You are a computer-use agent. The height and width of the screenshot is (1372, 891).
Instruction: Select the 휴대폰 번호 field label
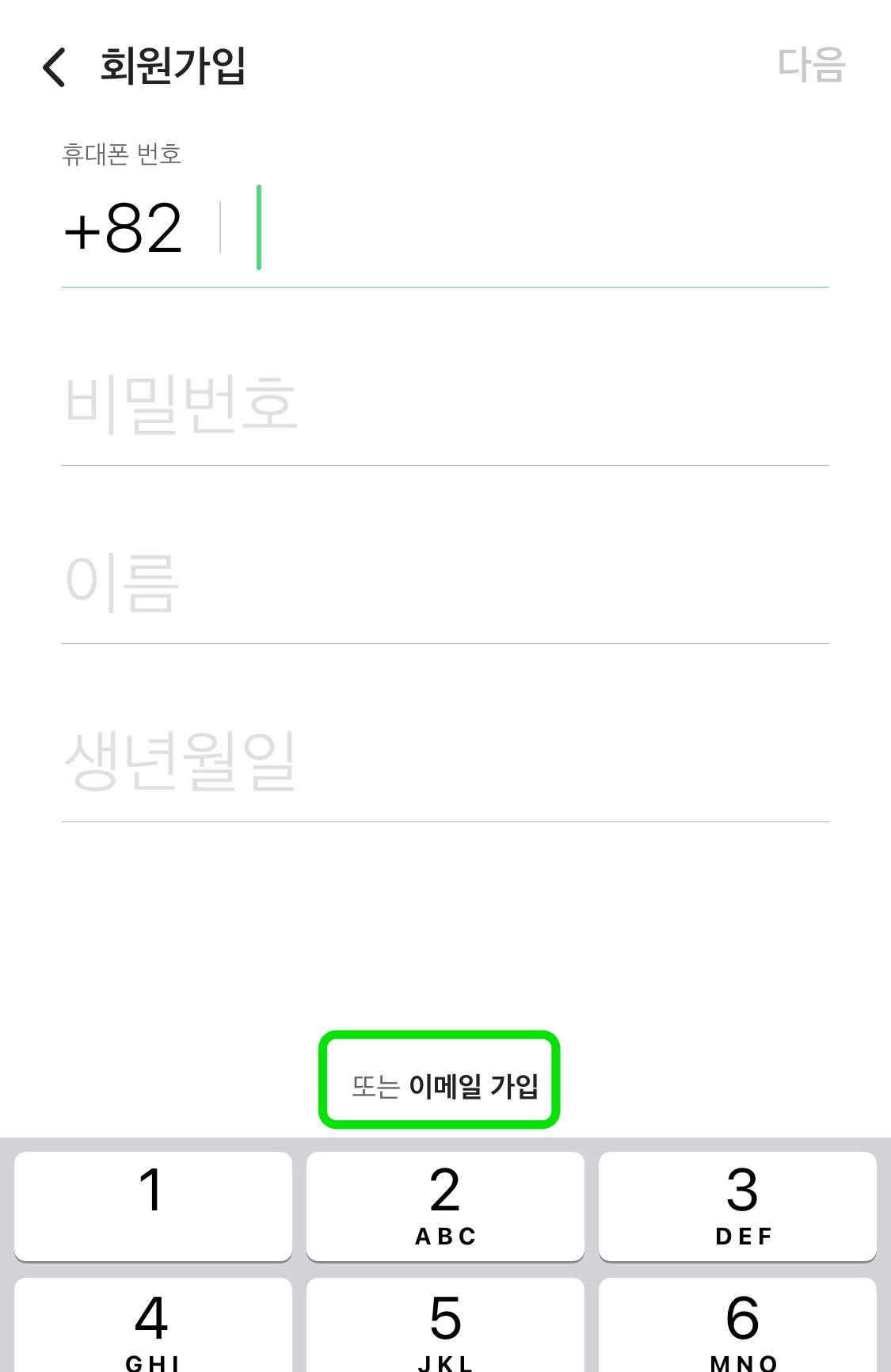point(122,155)
